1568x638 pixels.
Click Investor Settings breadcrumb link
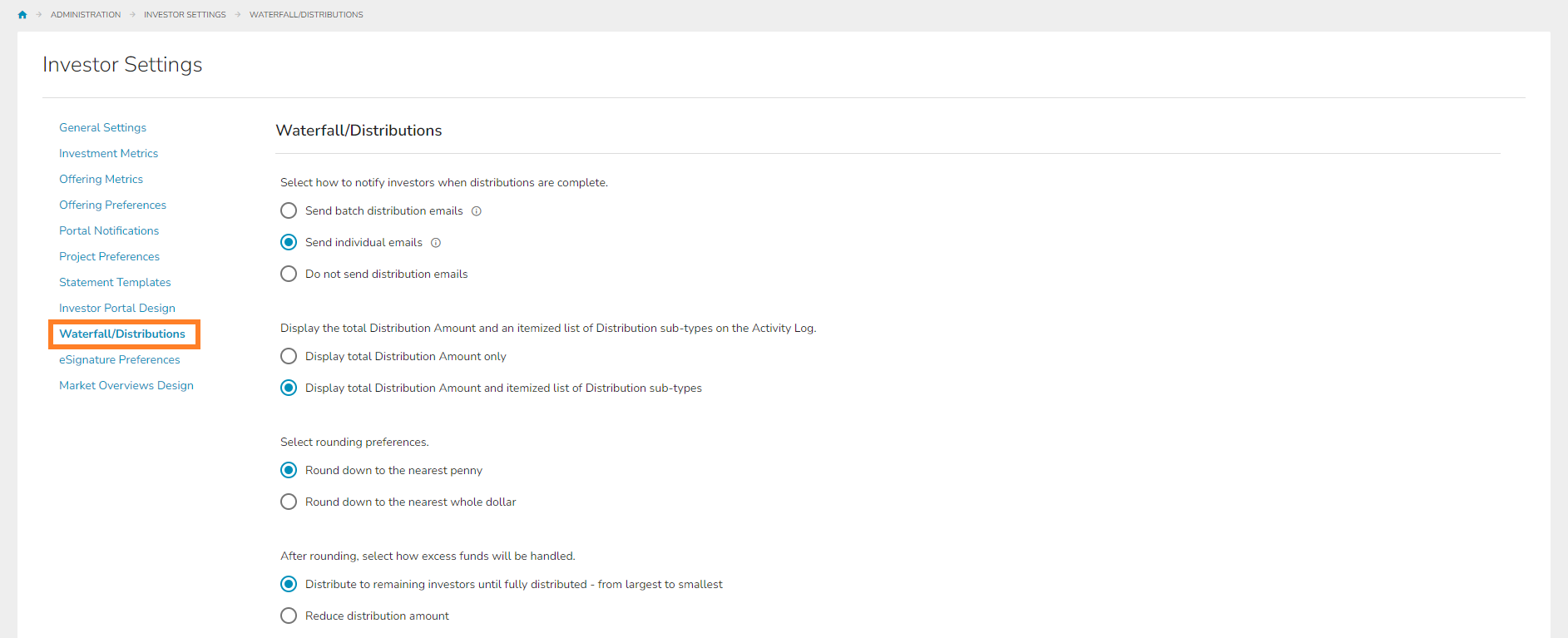[185, 15]
